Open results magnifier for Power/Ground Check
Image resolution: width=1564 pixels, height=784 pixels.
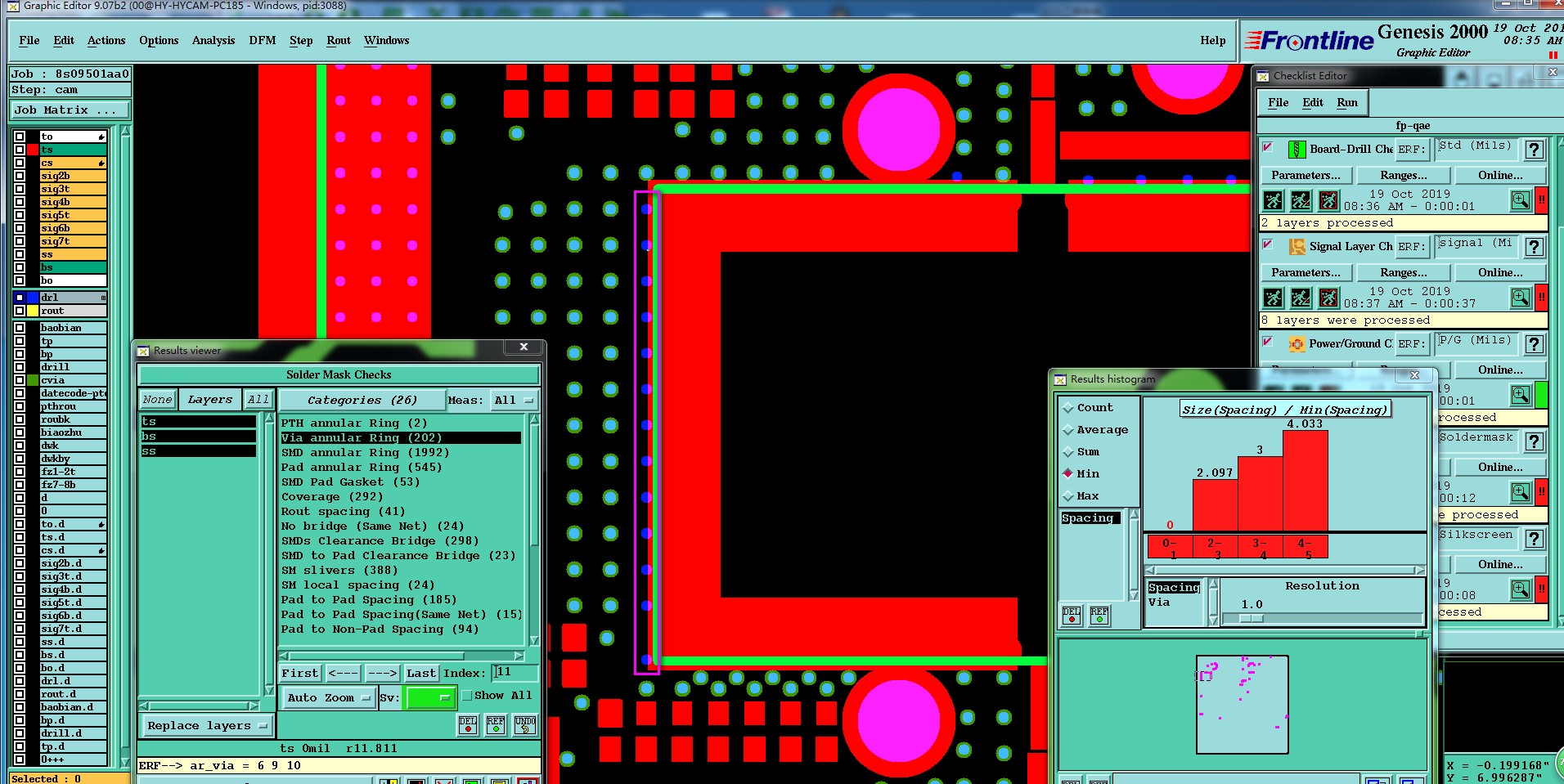coord(1521,395)
